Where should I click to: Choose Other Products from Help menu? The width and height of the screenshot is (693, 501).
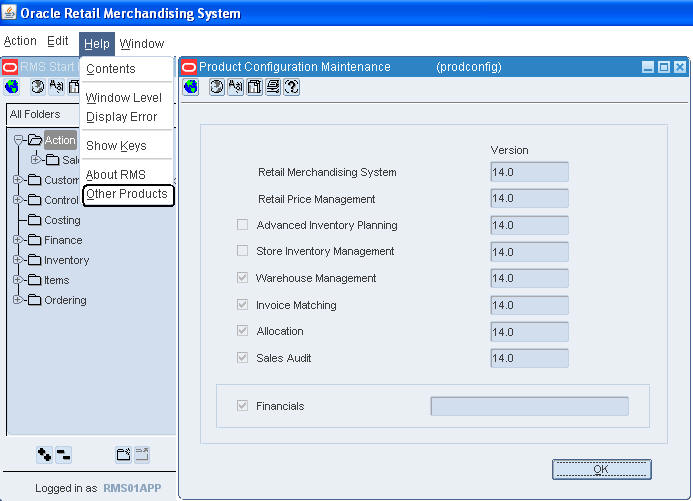(x=128, y=195)
